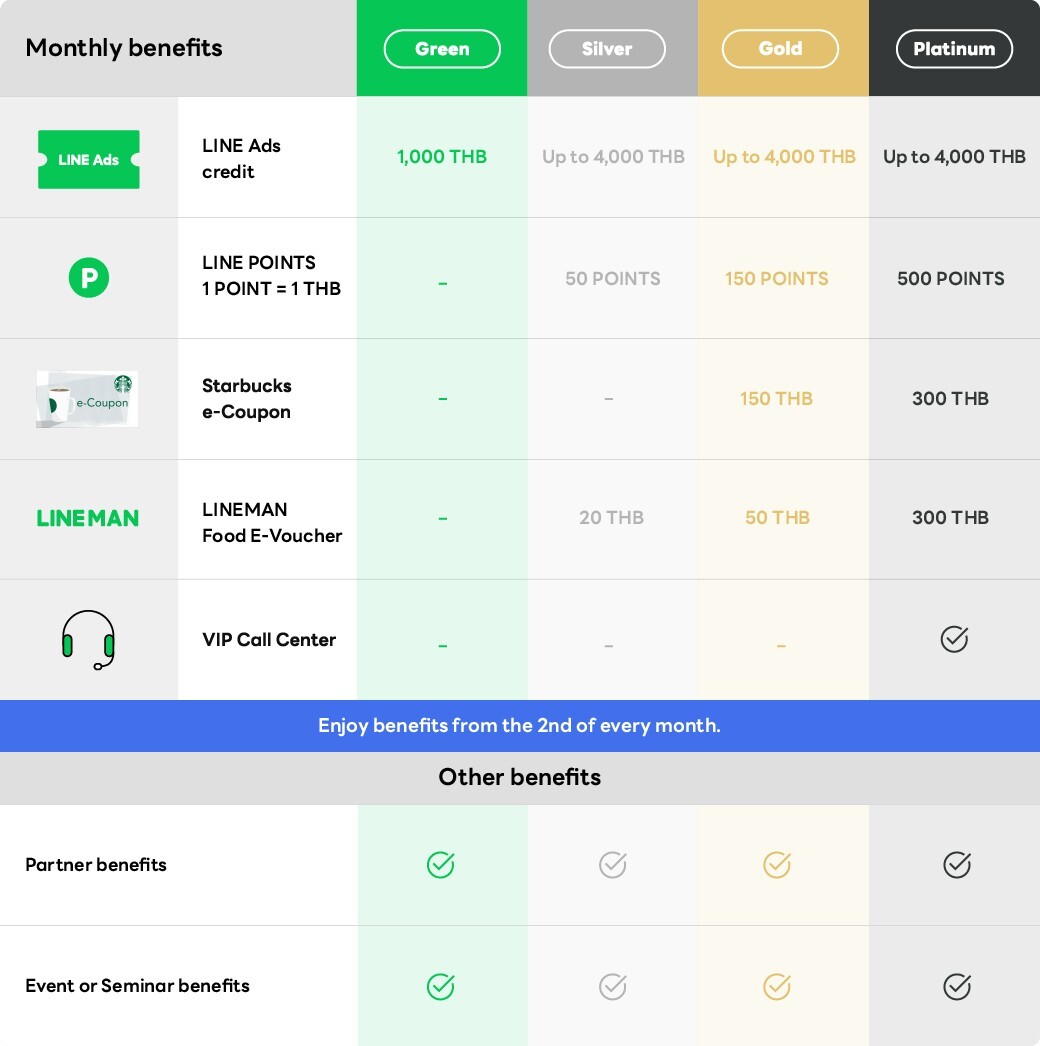Click the Green tier Partner benefits checkmark
The height and width of the screenshot is (1046, 1040).
tap(441, 865)
